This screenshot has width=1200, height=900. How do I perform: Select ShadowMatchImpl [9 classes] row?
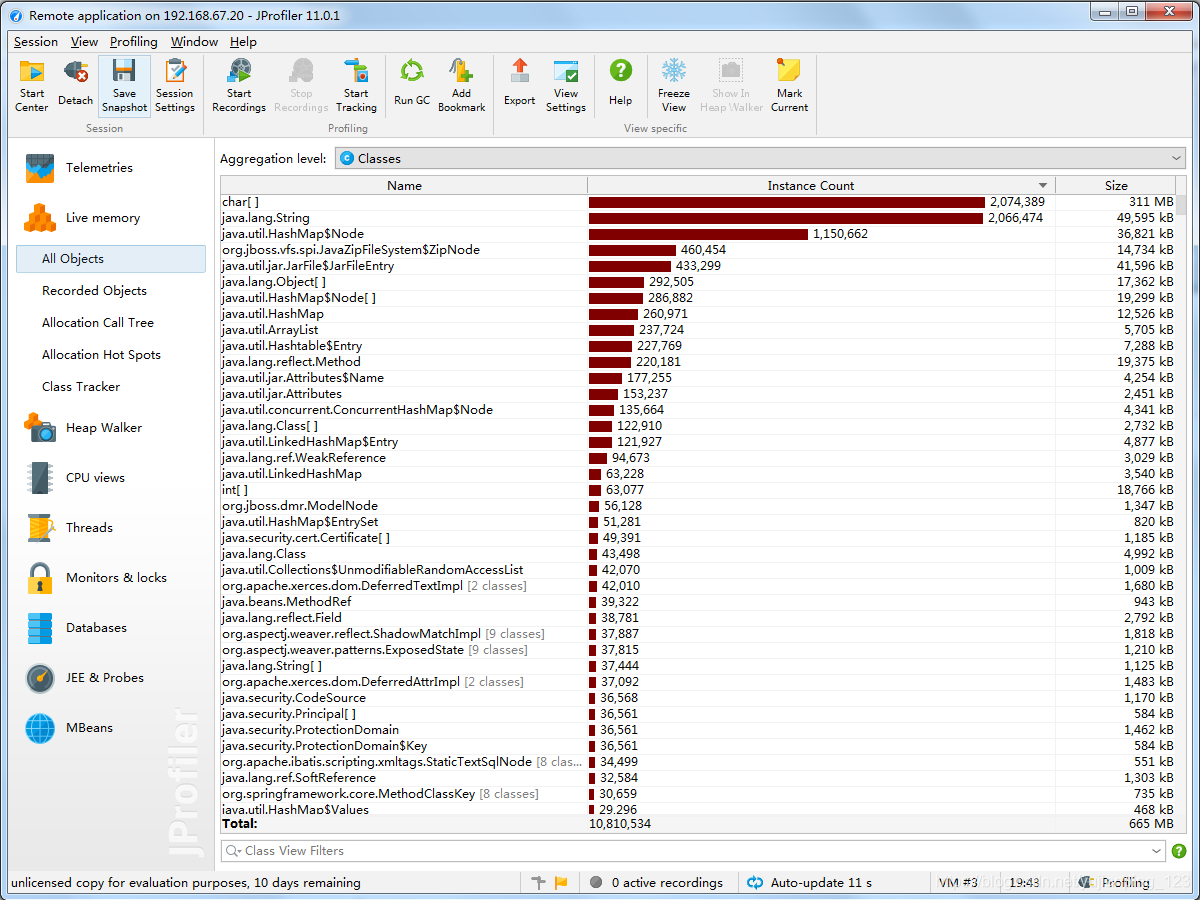point(698,634)
